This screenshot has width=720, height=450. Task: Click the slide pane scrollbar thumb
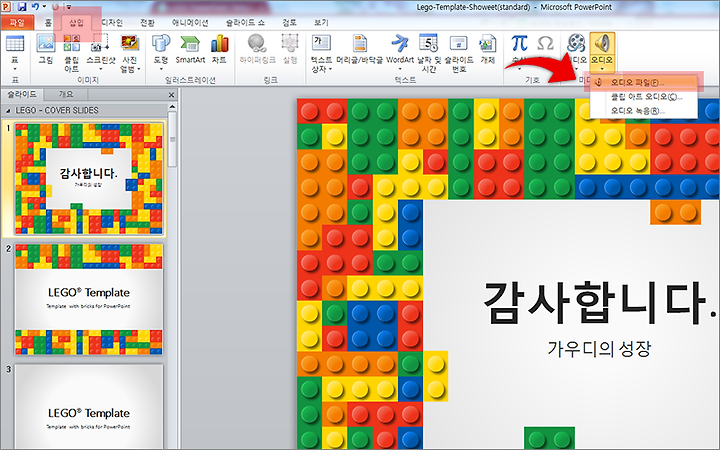pyautogui.click(x=172, y=139)
